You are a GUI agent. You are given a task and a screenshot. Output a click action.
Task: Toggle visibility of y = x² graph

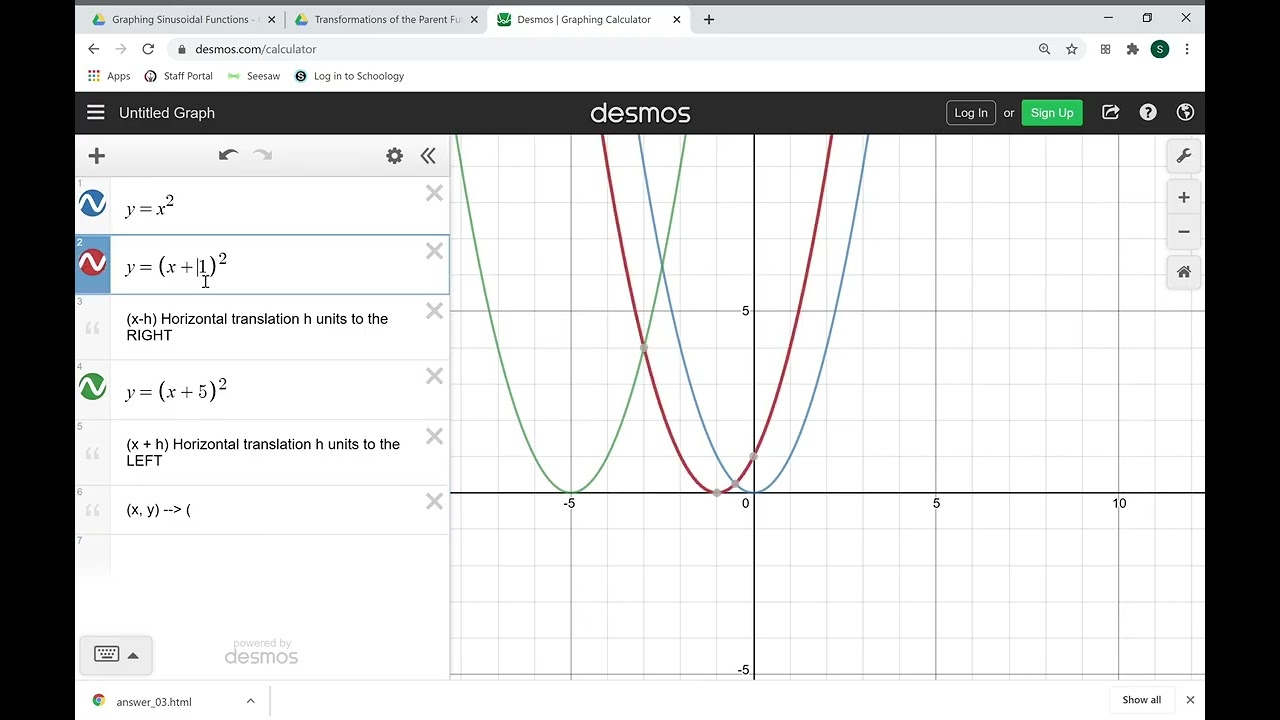pyautogui.click(x=93, y=204)
